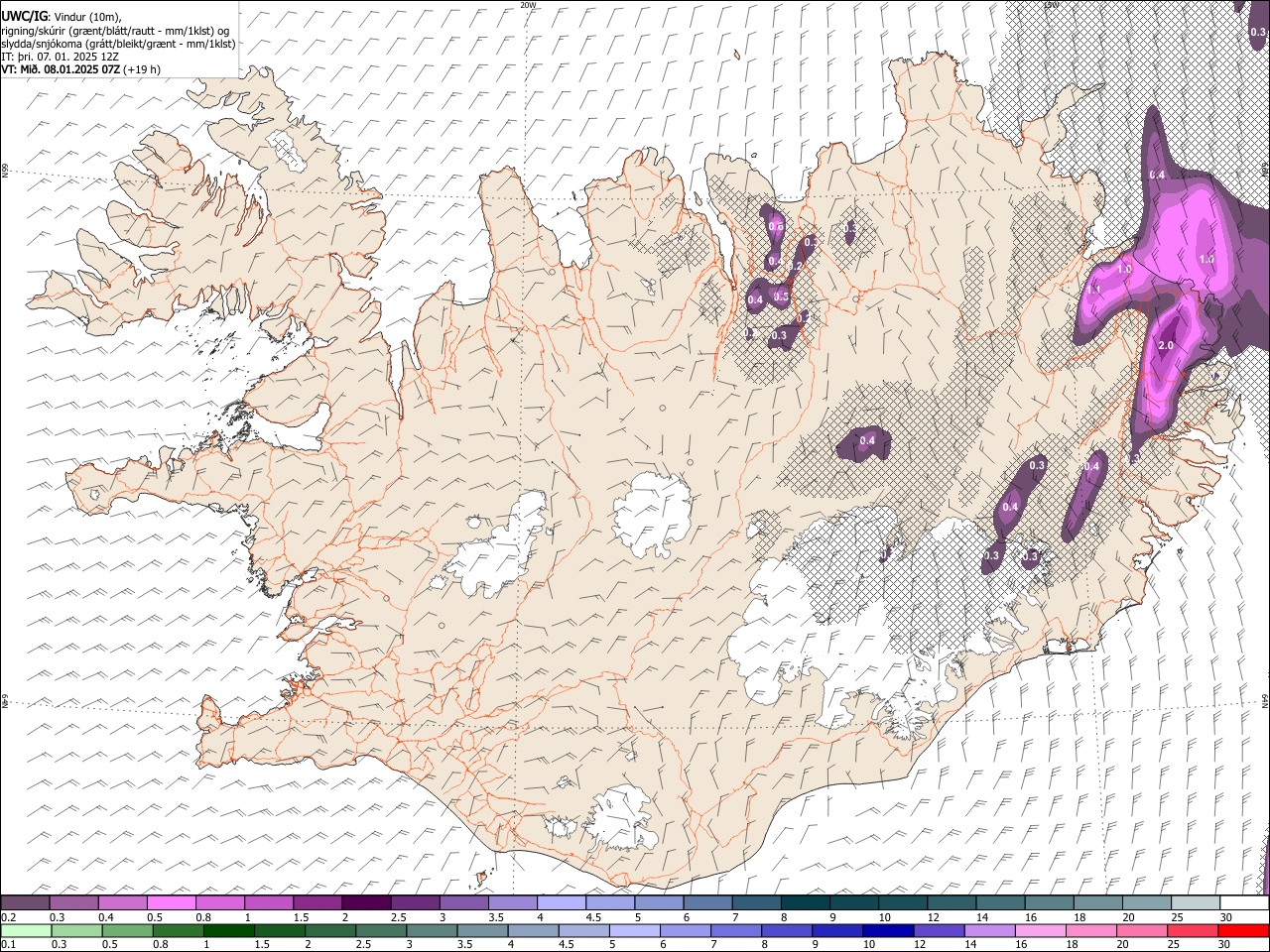Pick the dark teal 8 swatch, top row

(x=806, y=902)
